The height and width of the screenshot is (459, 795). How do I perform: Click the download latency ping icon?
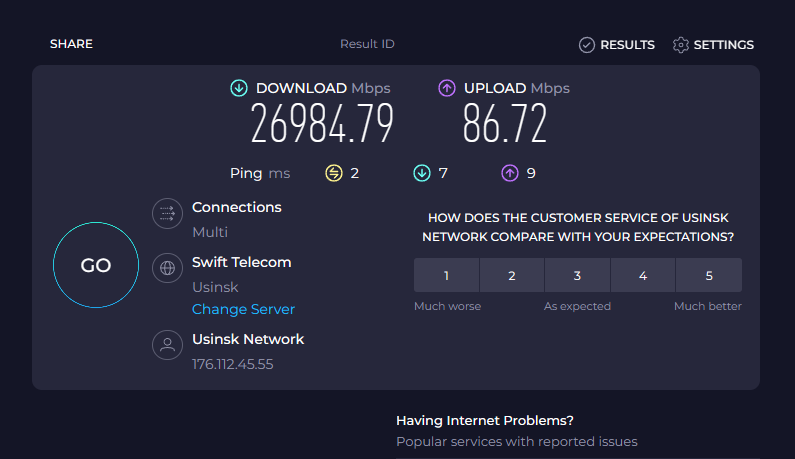pos(422,173)
